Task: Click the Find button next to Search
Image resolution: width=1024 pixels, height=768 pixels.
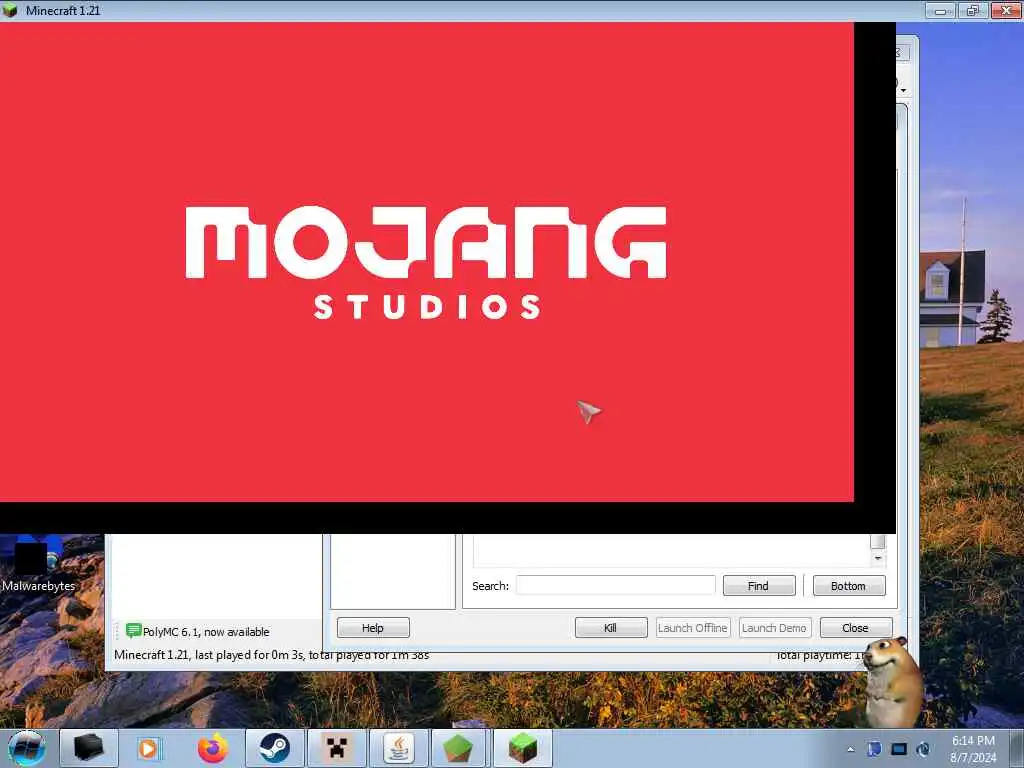Action: coord(759,586)
